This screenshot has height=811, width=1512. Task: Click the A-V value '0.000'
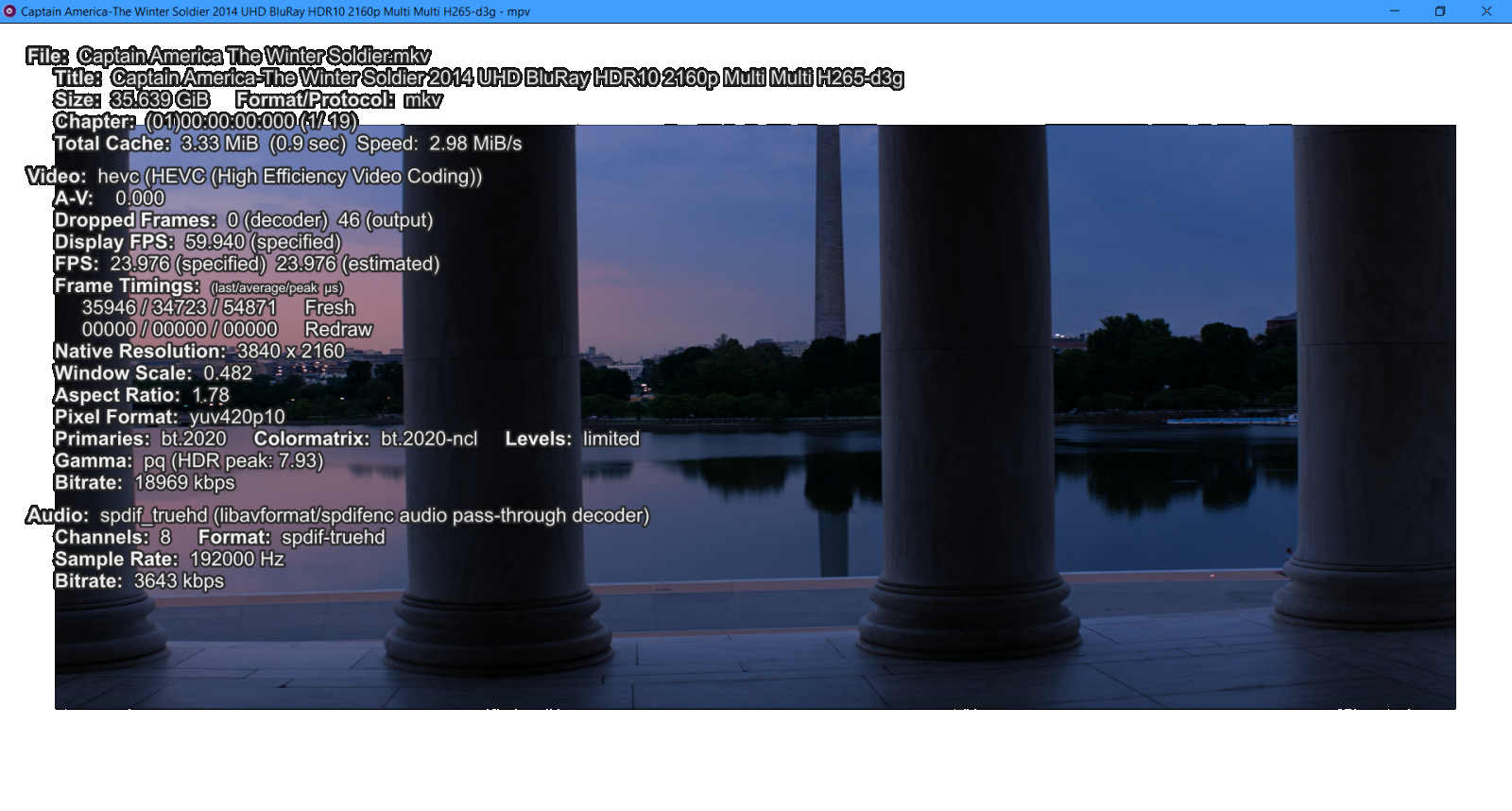pos(140,198)
